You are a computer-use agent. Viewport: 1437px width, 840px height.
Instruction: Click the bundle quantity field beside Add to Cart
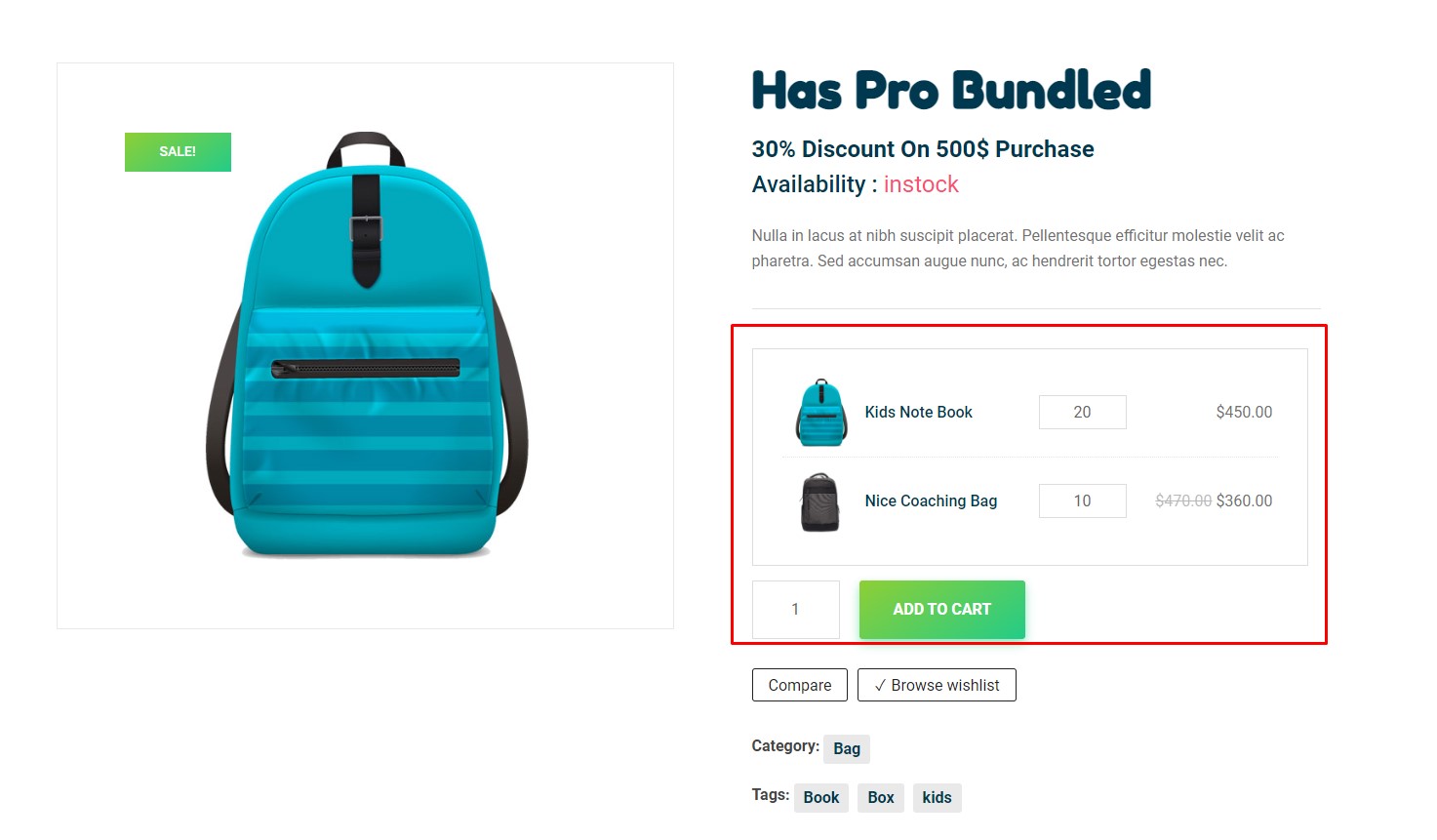pyautogui.click(x=795, y=610)
